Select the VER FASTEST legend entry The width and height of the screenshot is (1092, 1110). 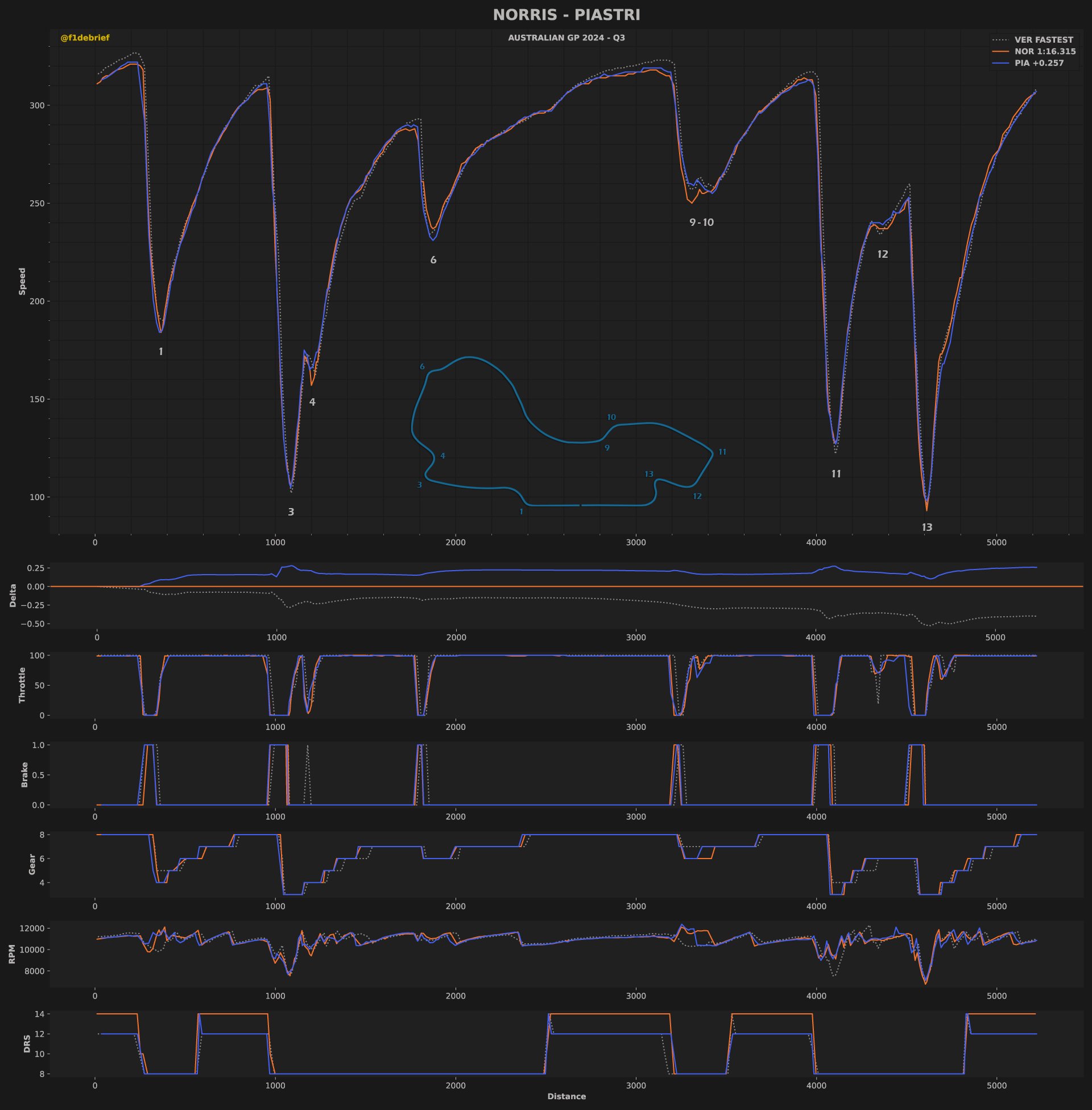1032,40
